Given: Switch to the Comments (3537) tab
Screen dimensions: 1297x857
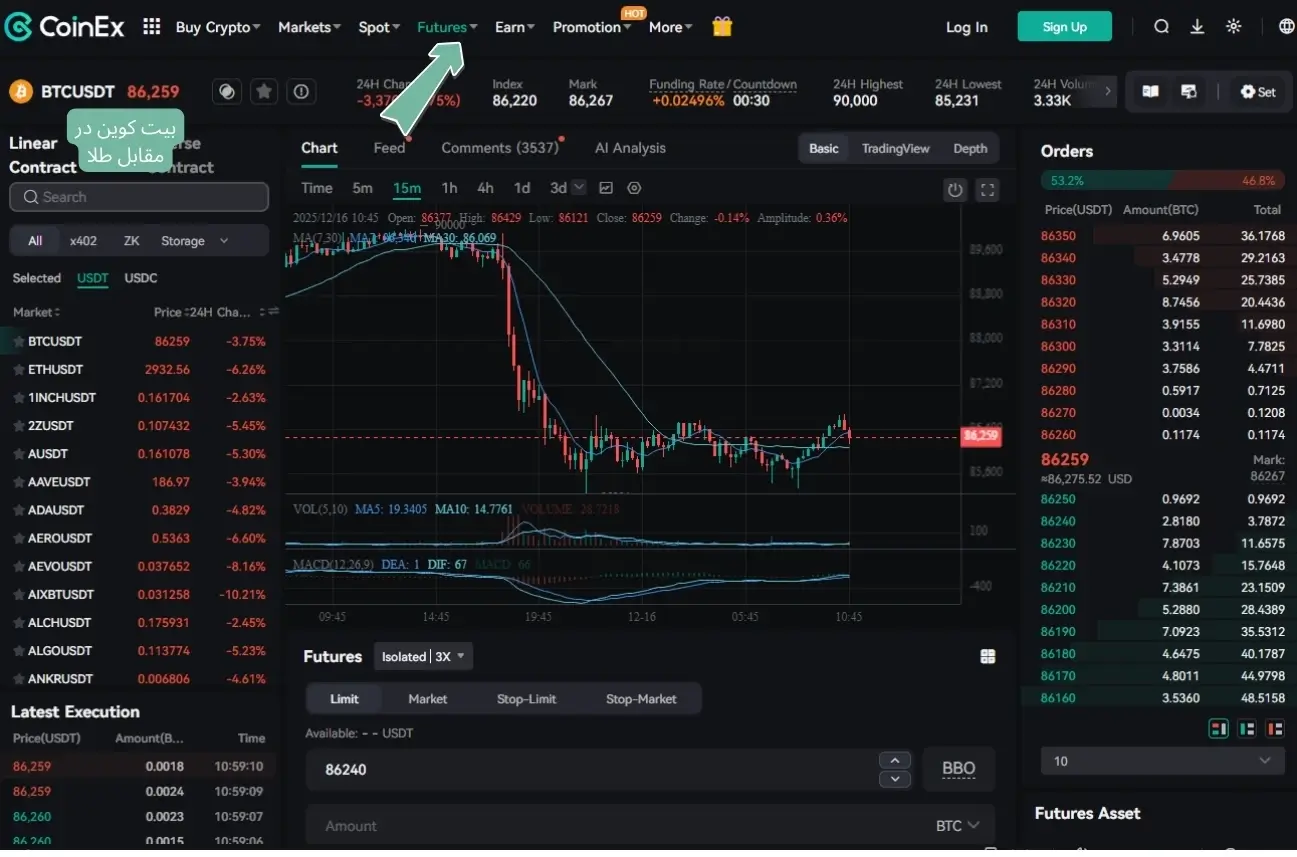Looking at the screenshot, I should (x=500, y=148).
